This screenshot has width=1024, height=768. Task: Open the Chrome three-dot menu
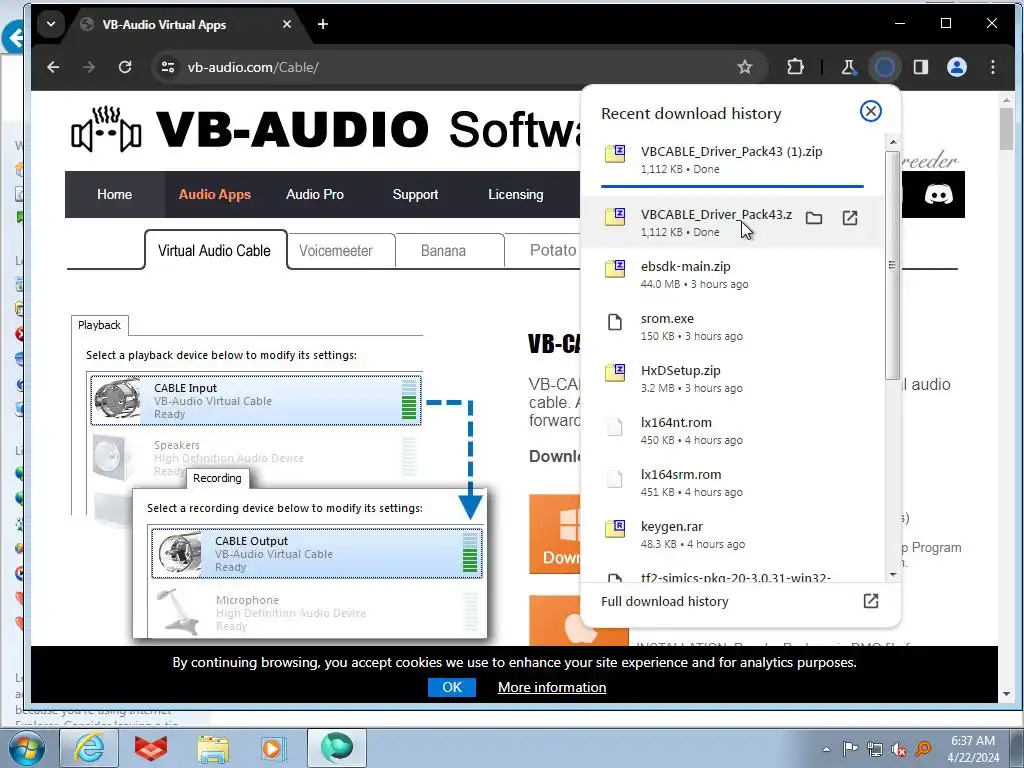click(993, 67)
